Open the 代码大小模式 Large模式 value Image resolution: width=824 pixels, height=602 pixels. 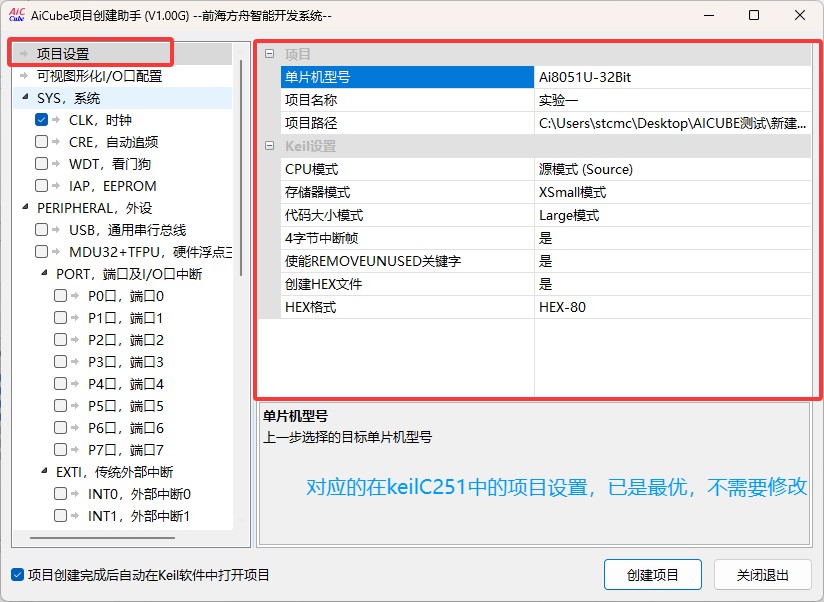coord(672,215)
